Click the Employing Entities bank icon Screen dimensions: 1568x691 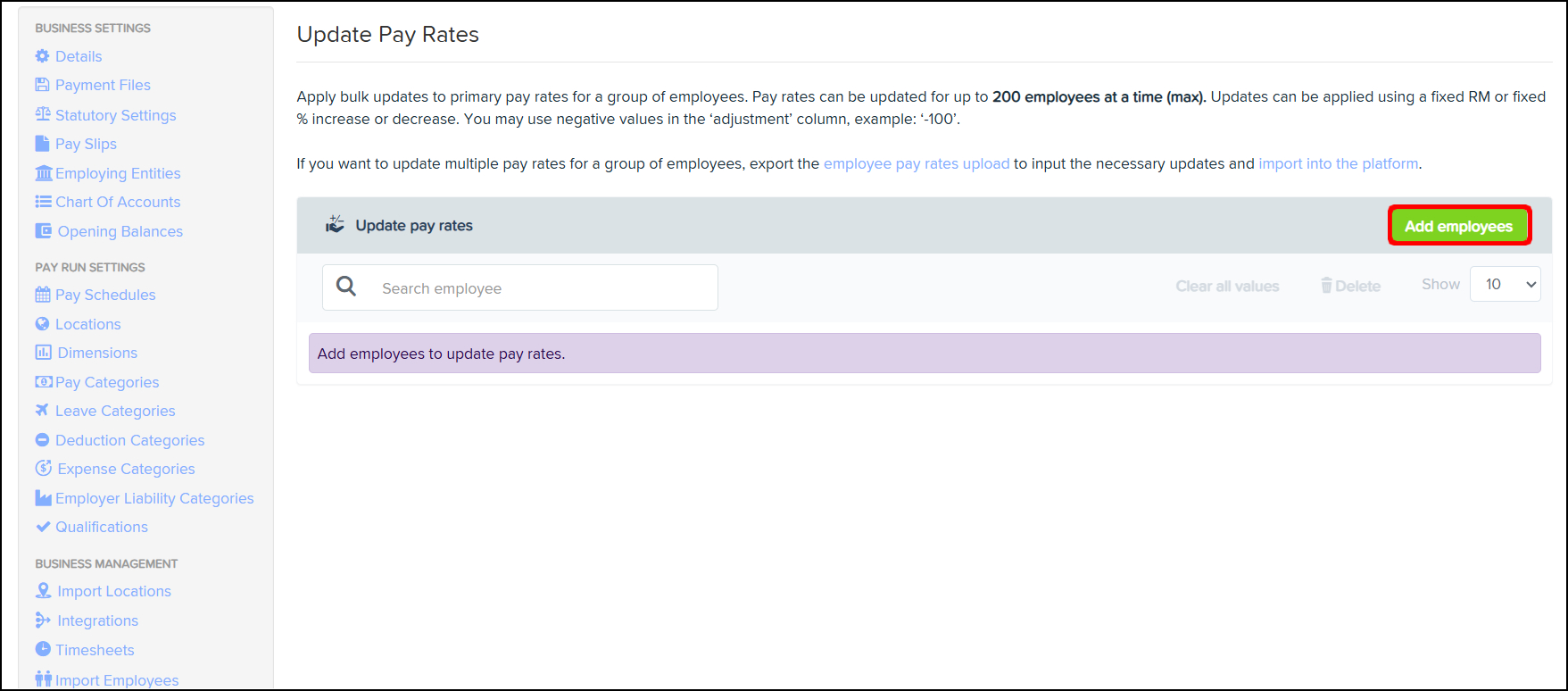click(43, 173)
